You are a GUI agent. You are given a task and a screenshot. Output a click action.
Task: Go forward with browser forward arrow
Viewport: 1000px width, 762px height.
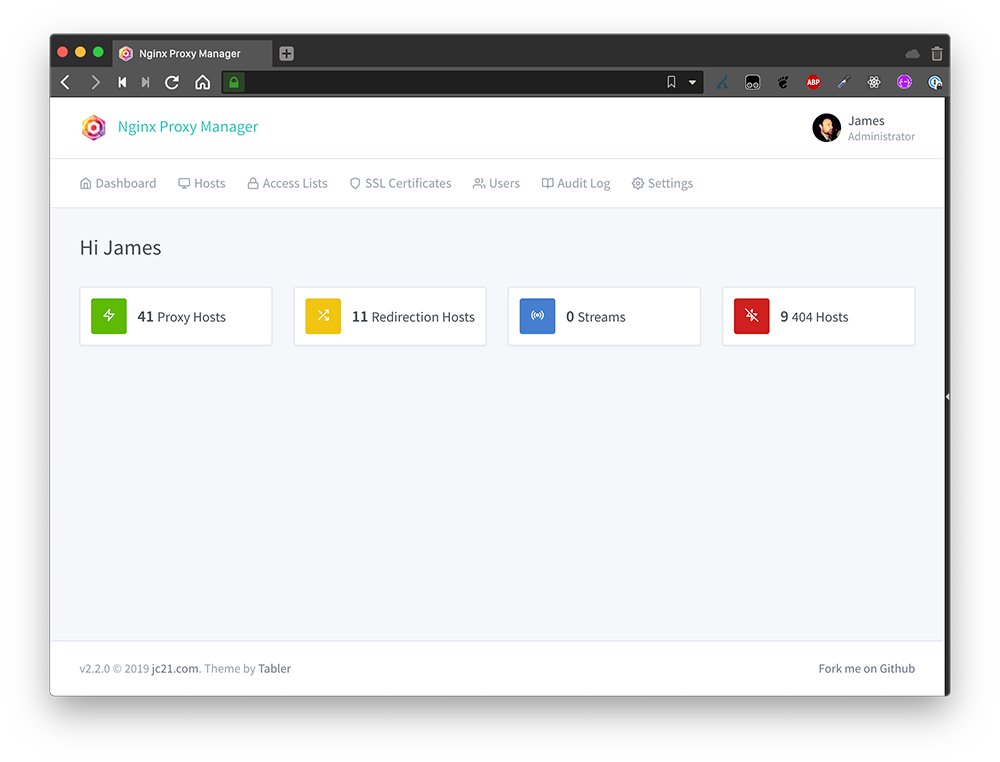point(95,82)
